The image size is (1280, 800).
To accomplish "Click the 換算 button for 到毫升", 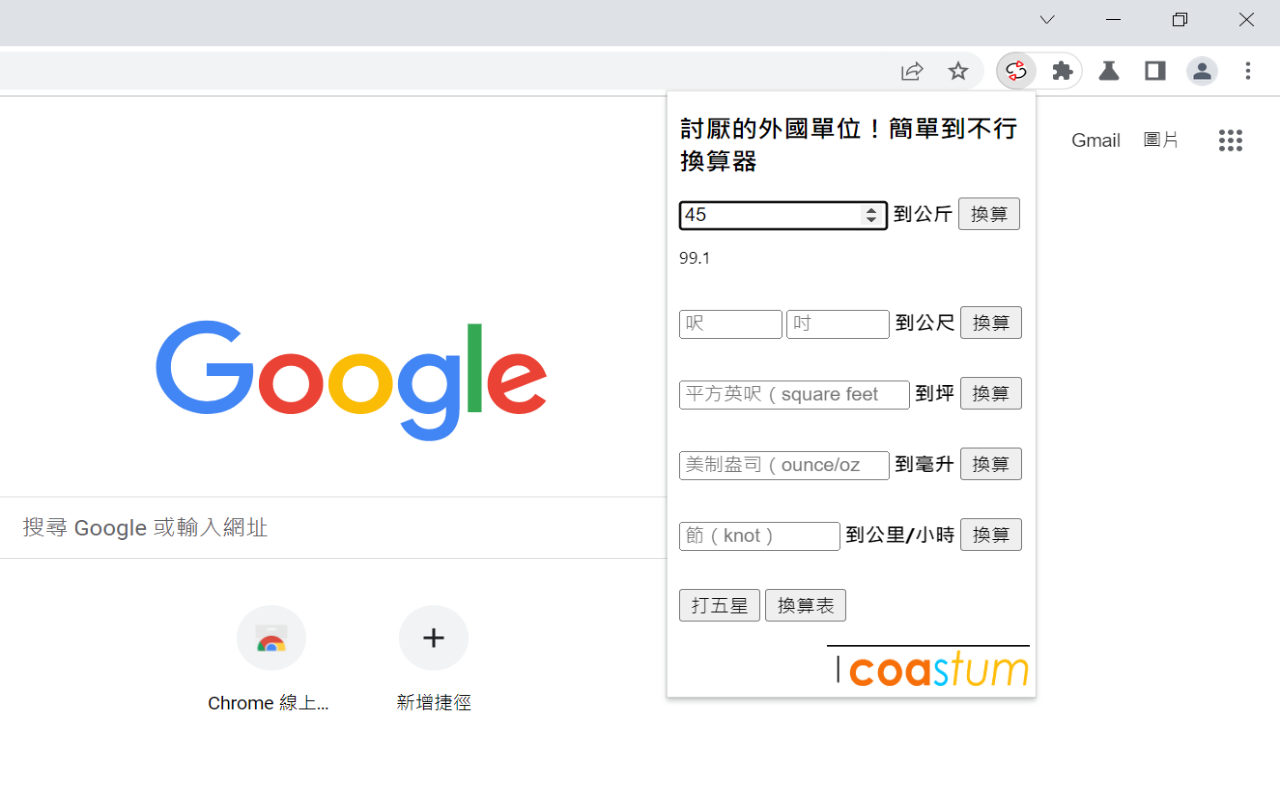I will pyautogui.click(x=991, y=464).
